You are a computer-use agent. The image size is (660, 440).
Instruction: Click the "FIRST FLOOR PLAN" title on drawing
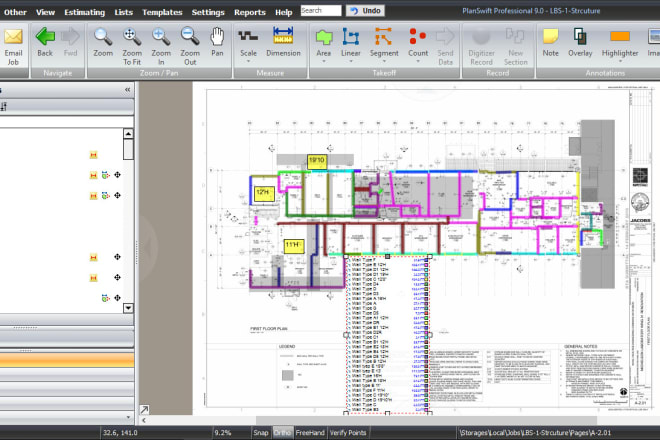tap(269, 328)
